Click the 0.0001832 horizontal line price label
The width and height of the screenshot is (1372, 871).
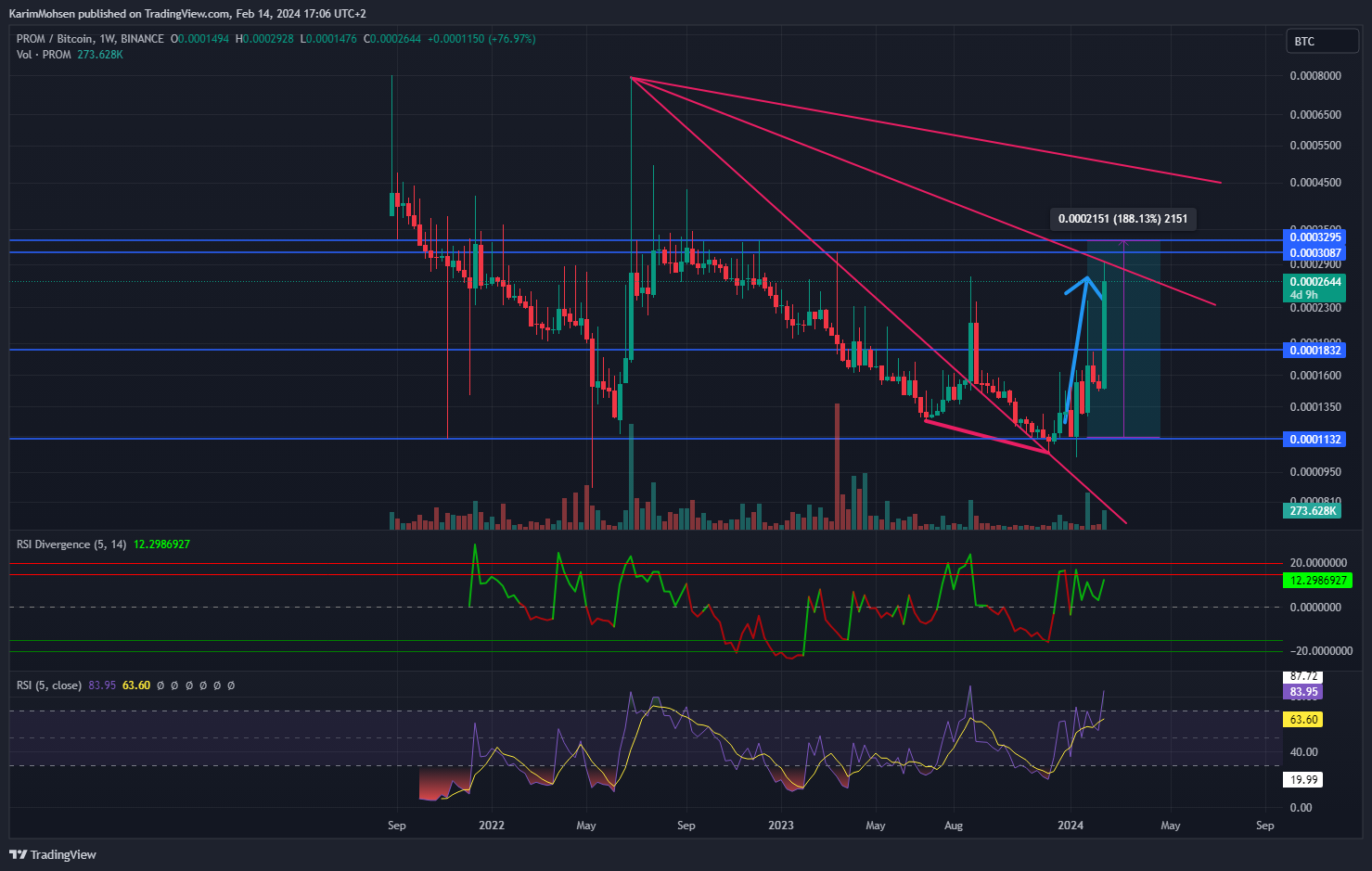coord(1315,350)
